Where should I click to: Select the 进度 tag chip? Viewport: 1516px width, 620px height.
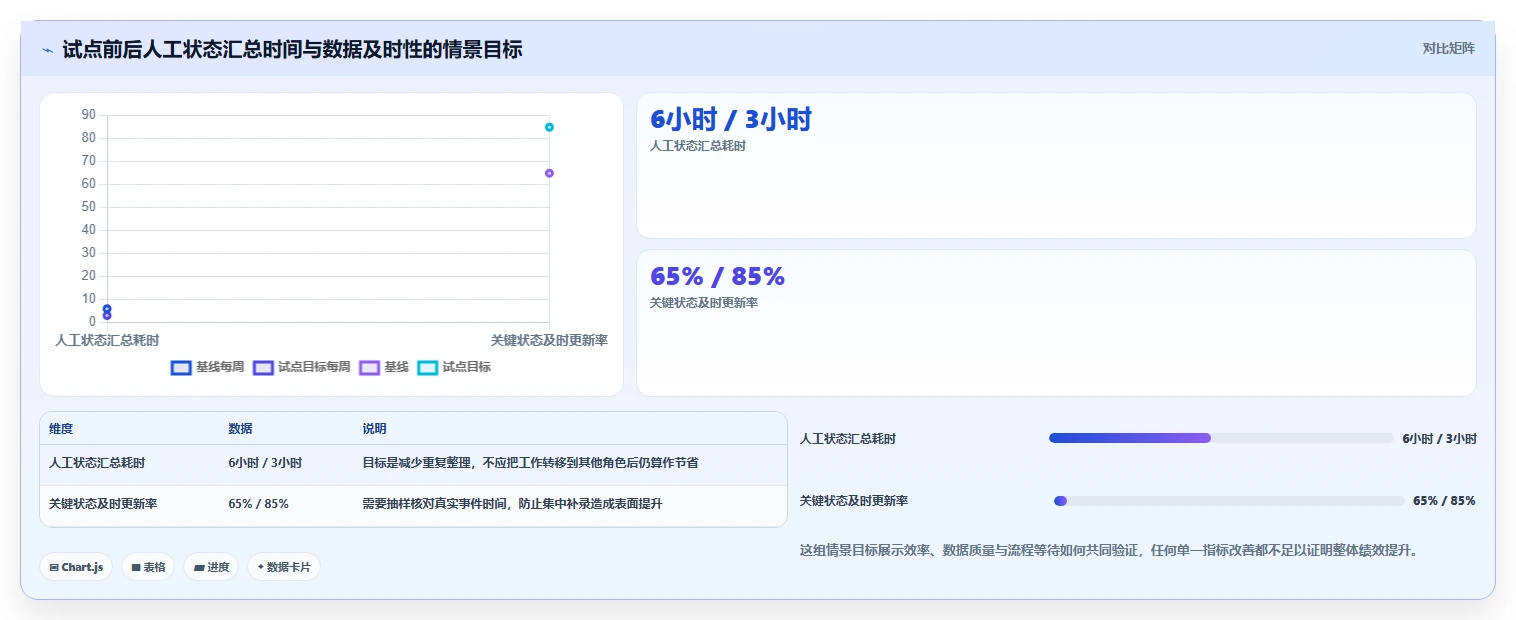[x=211, y=567]
